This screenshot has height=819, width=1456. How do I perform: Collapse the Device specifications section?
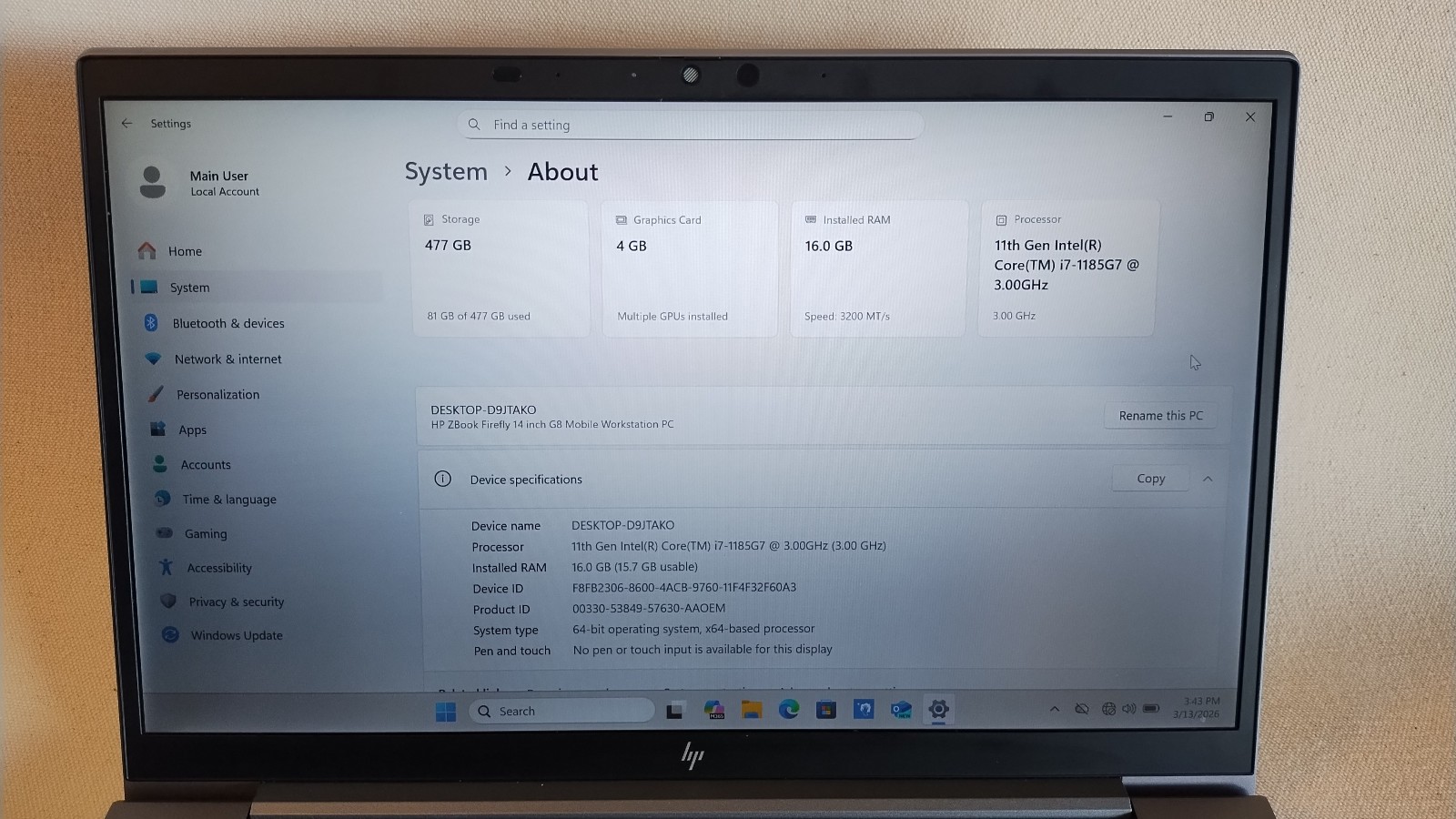point(1208,479)
